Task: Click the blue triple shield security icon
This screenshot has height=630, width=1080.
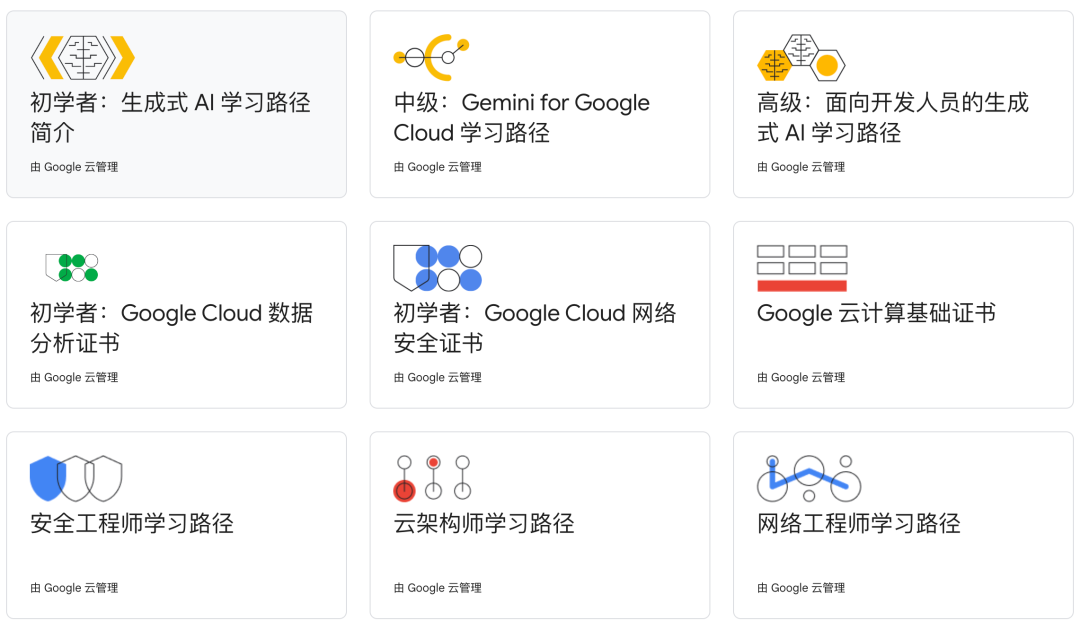Action: pos(76,479)
